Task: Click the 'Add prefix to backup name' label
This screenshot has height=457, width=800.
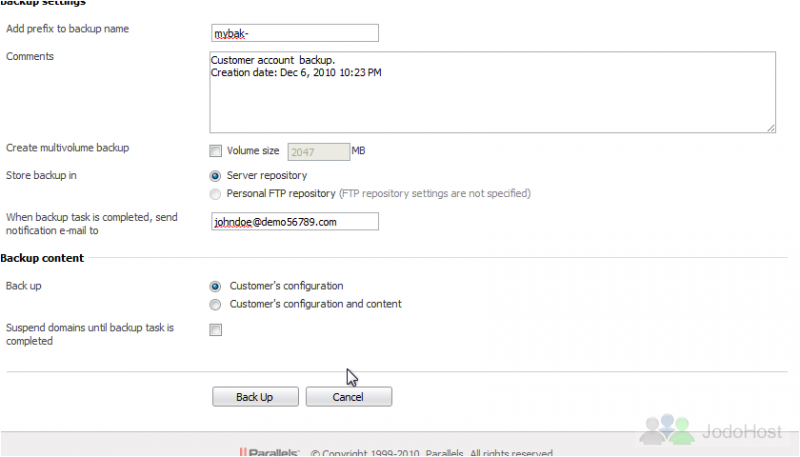Action: [67, 29]
